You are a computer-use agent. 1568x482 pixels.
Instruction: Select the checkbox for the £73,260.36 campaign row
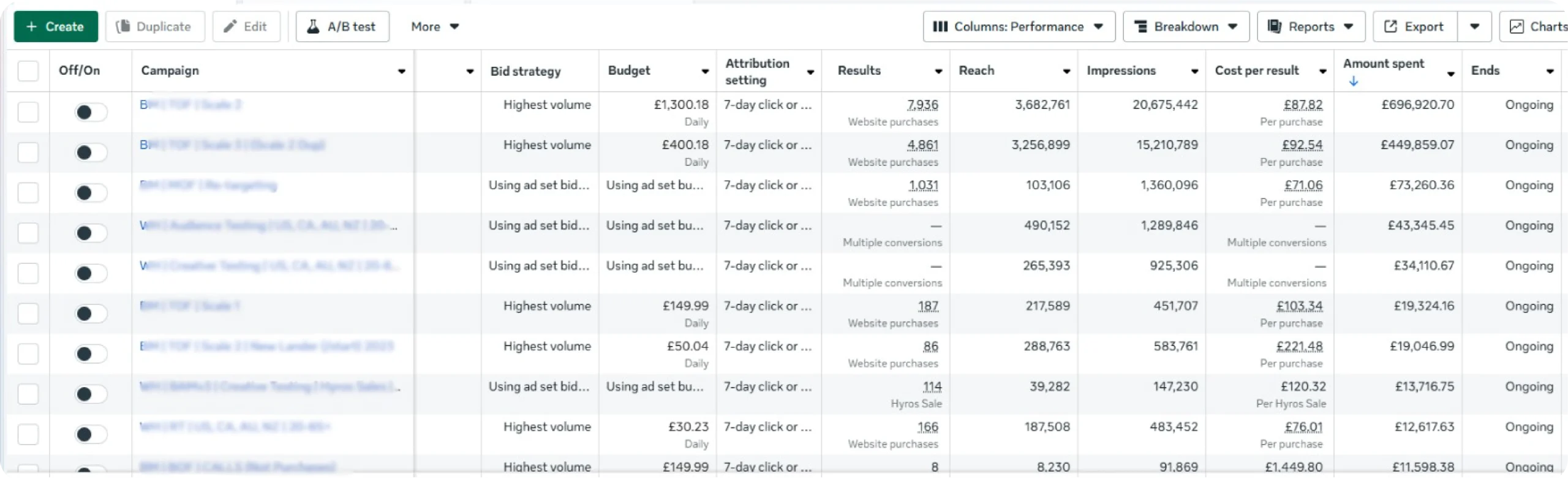point(28,193)
